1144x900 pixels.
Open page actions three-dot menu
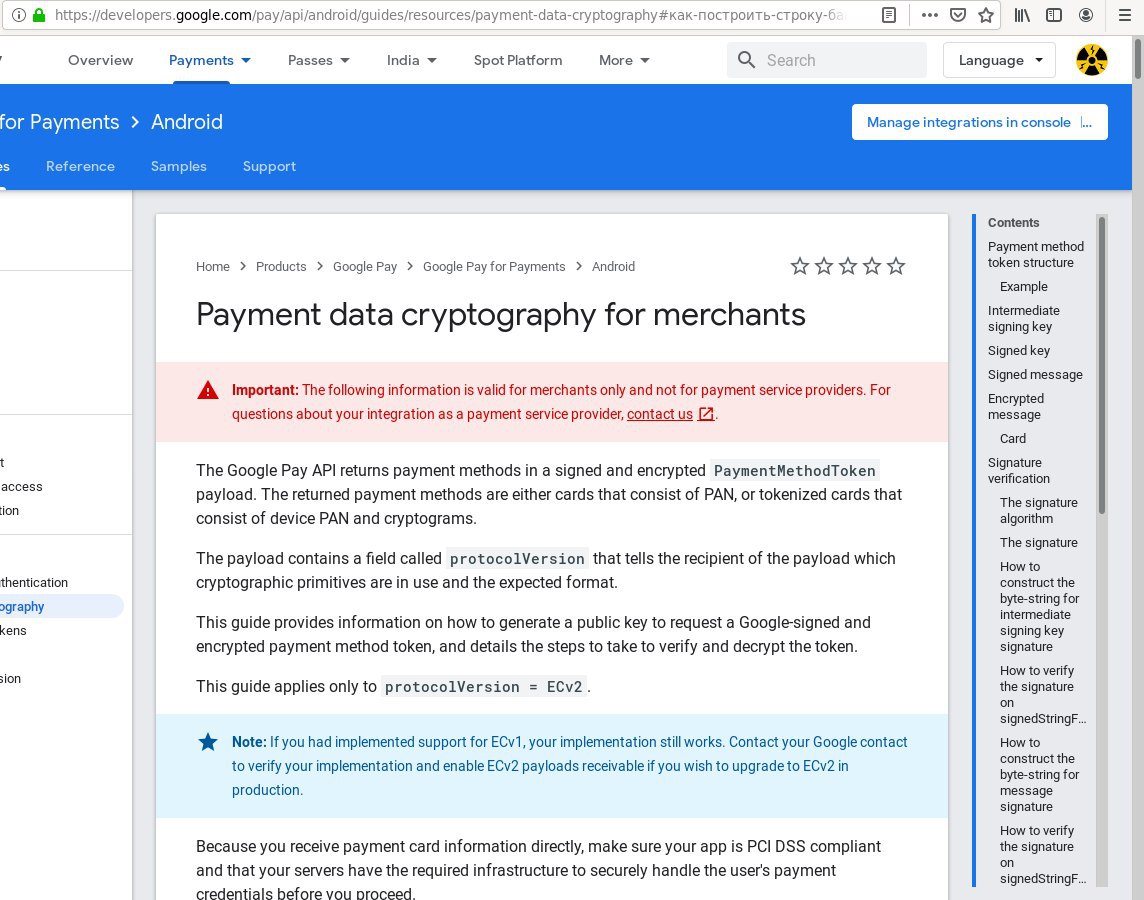tap(930, 15)
